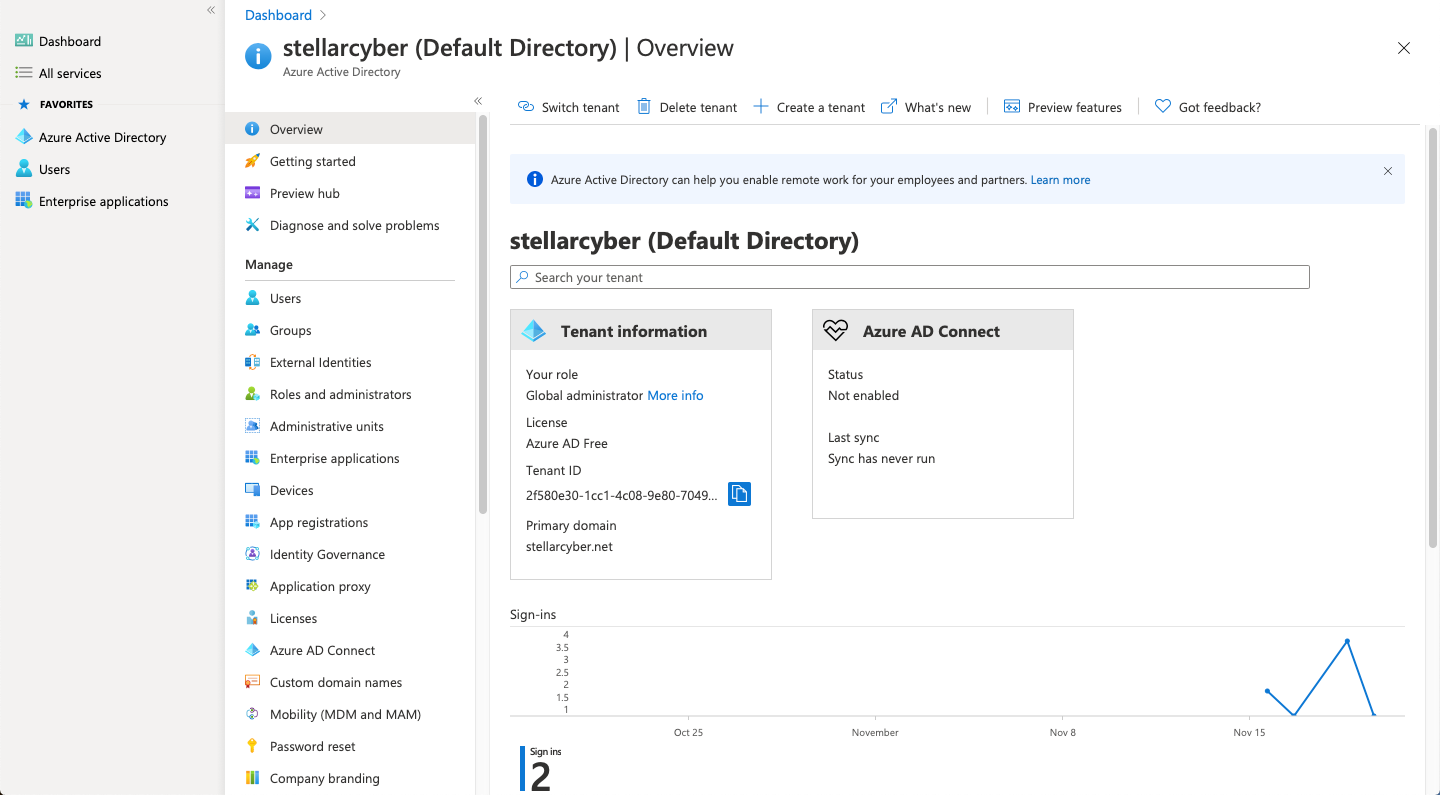Click the Learn more link
Viewport: 1440px width, 795px height.
(1060, 180)
